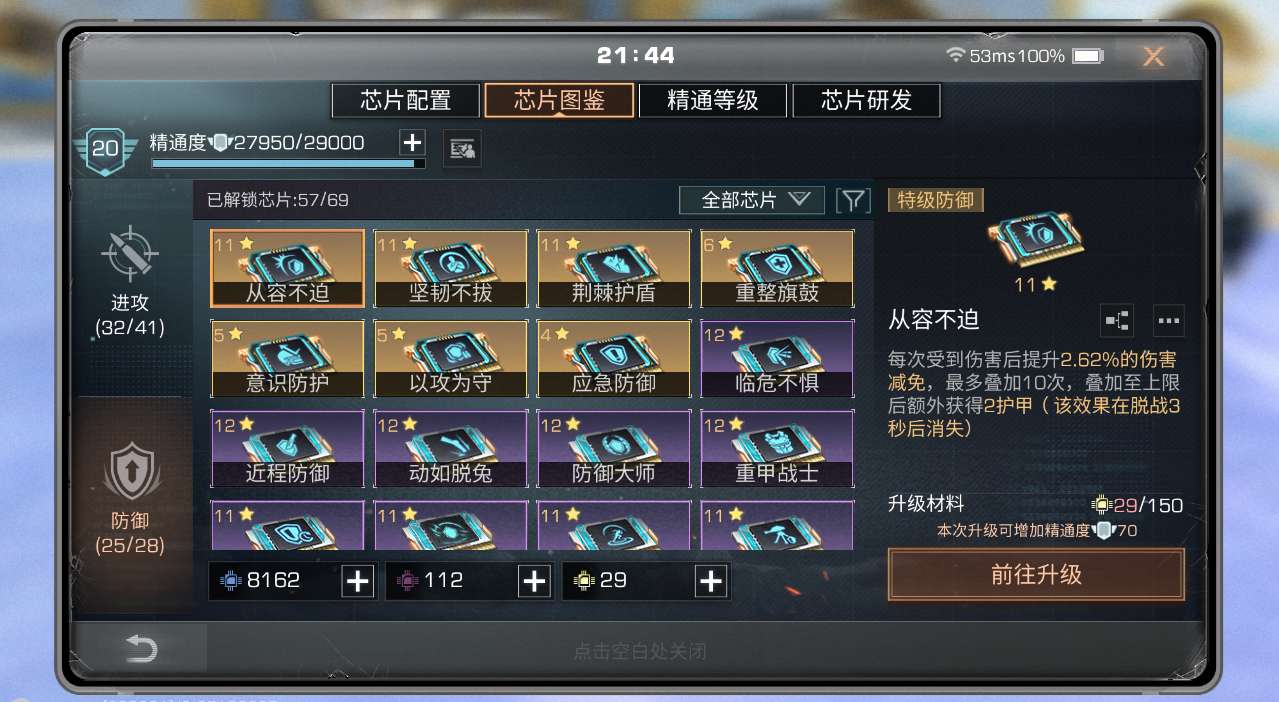Switch to the 精通等级 tab

[x=713, y=101]
